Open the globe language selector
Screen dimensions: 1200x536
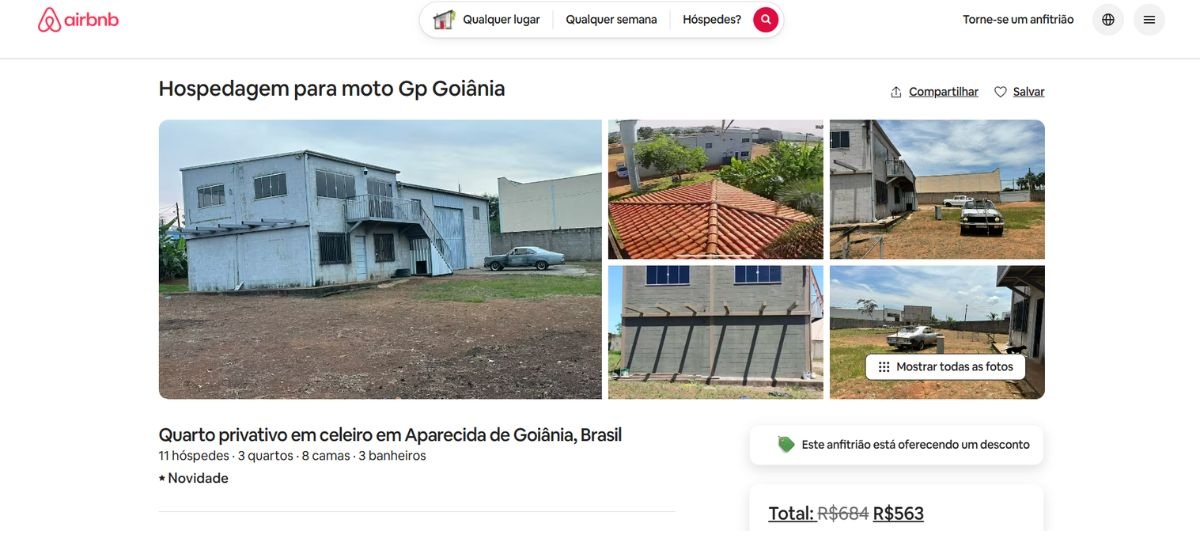click(x=1108, y=19)
